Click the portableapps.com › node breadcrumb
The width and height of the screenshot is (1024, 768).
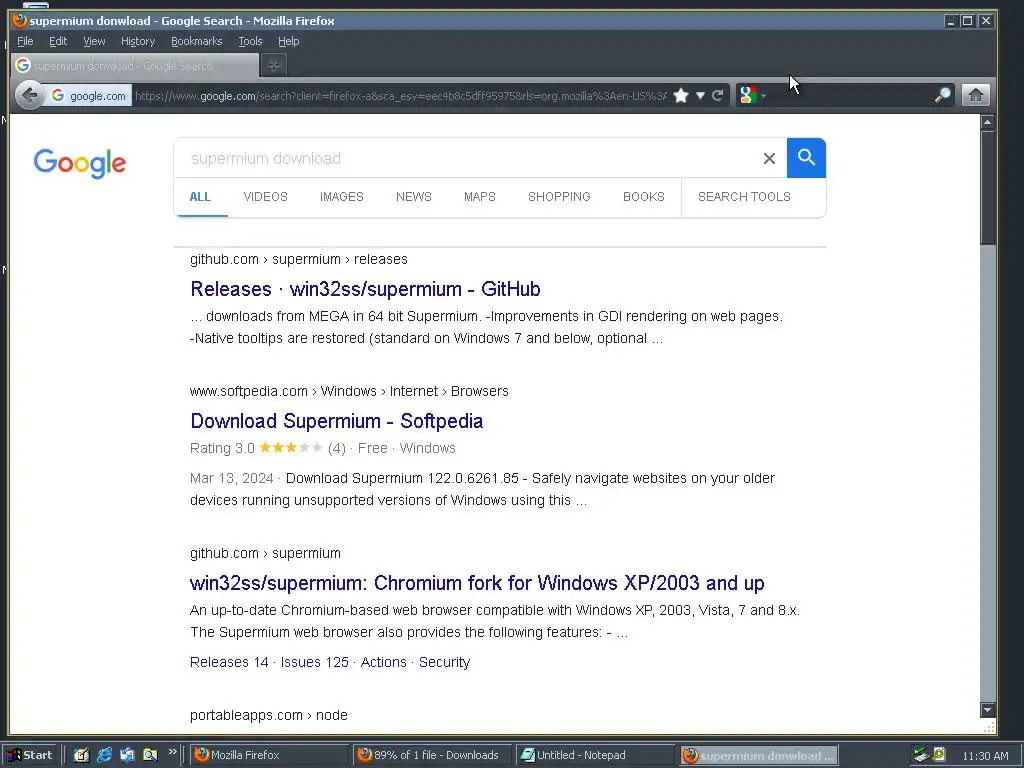pyautogui.click(x=268, y=715)
